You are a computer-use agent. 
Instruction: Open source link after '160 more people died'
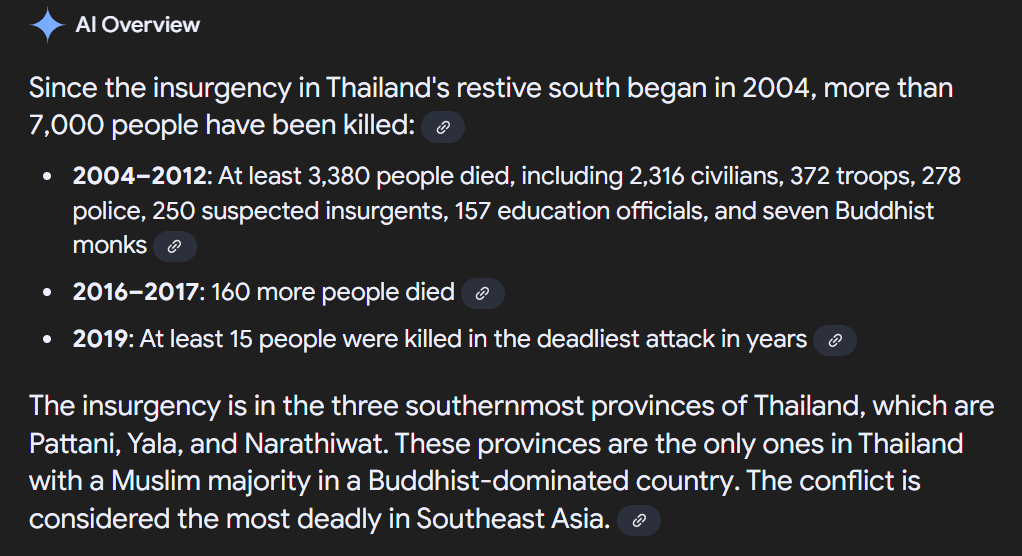pos(482,293)
